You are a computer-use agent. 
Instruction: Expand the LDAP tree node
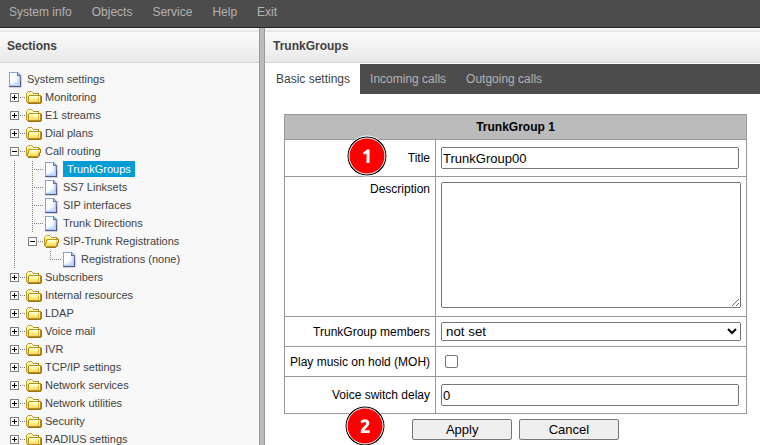[x=15, y=313]
